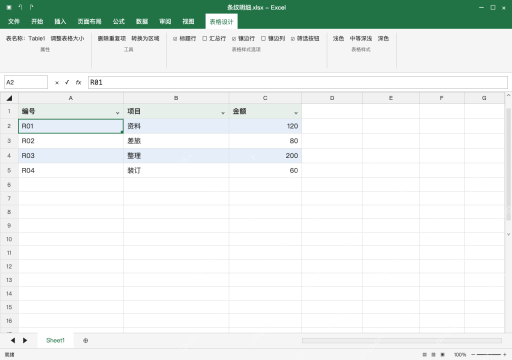The height and width of the screenshot is (360, 512).
Task: Go to previous sheet with left arrow
Action: point(13,340)
